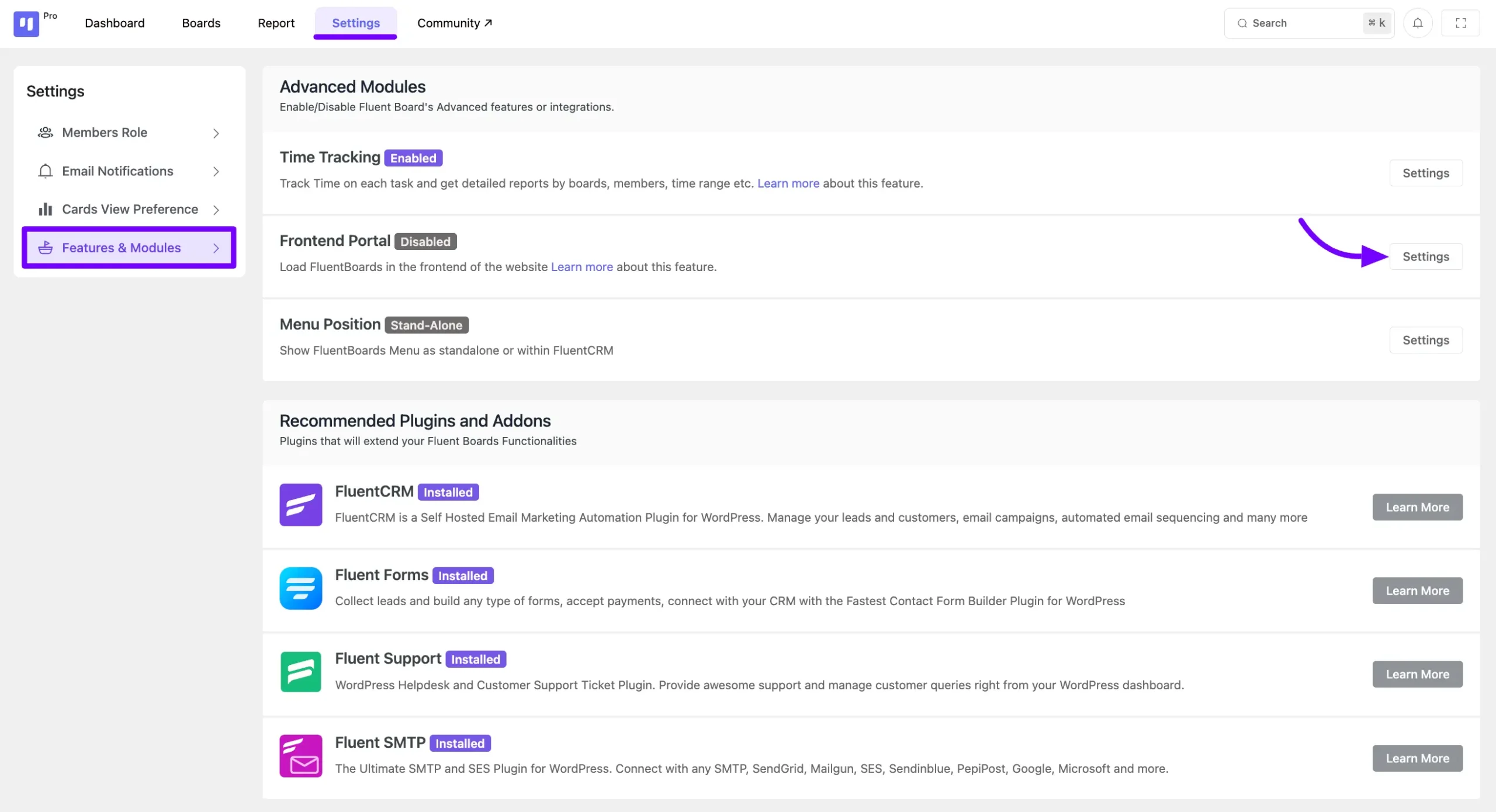Click Learn More for Fluent SMTP
This screenshot has height=812, width=1496.
pos(1418,758)
